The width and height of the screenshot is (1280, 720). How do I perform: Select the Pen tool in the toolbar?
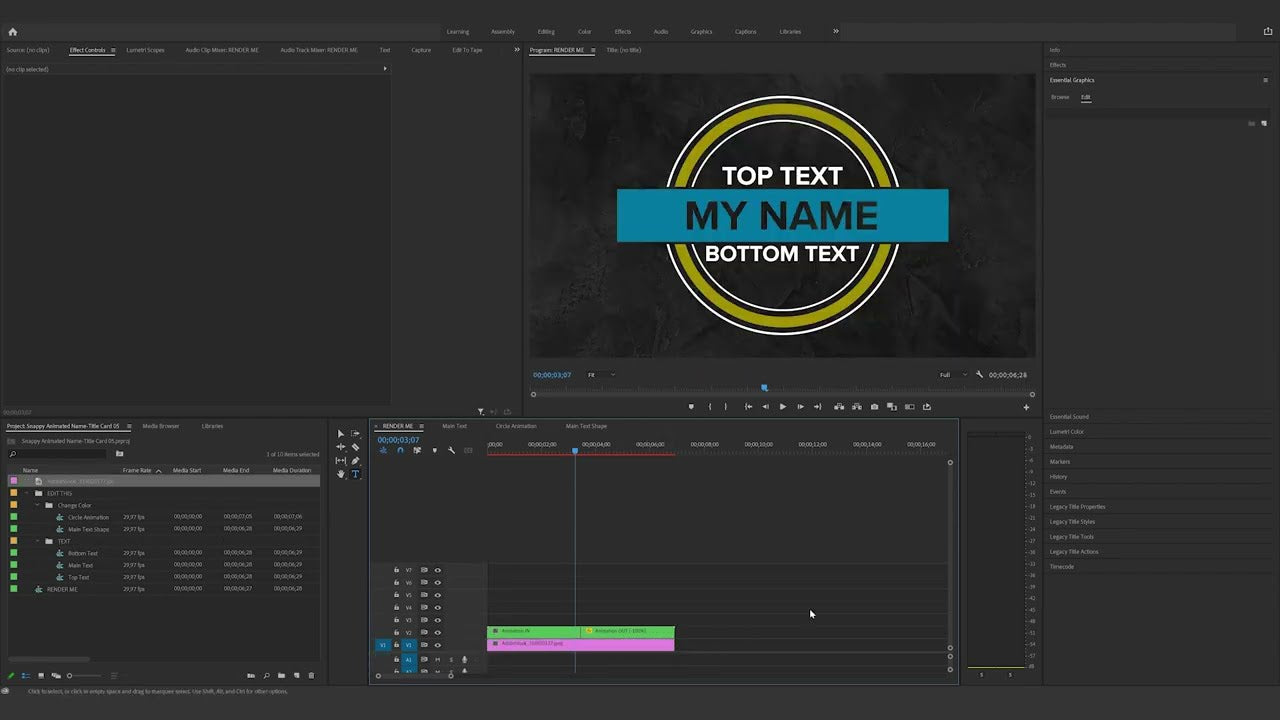[356, 460]
